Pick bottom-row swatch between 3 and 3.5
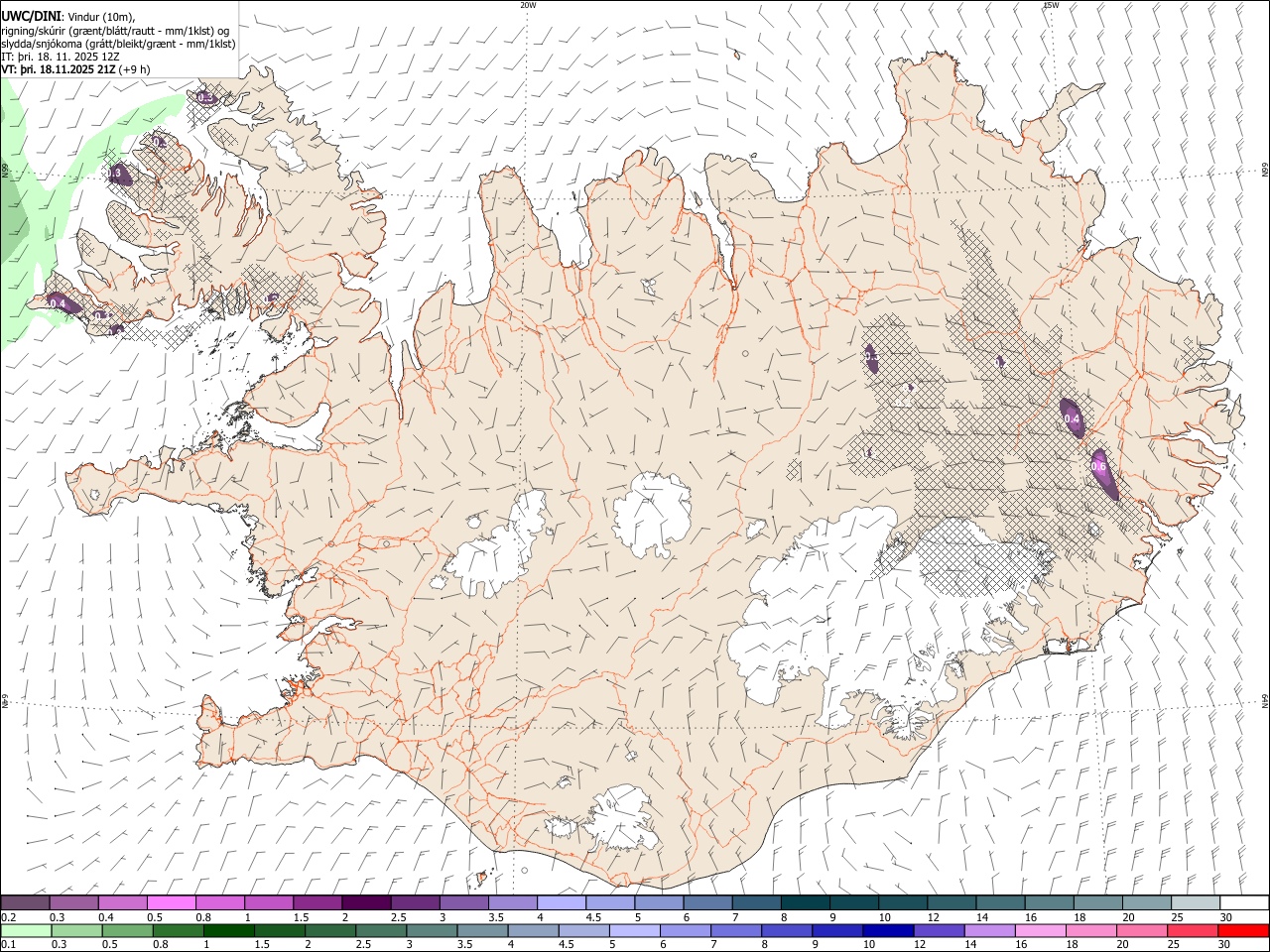 (x=433, y=930)
